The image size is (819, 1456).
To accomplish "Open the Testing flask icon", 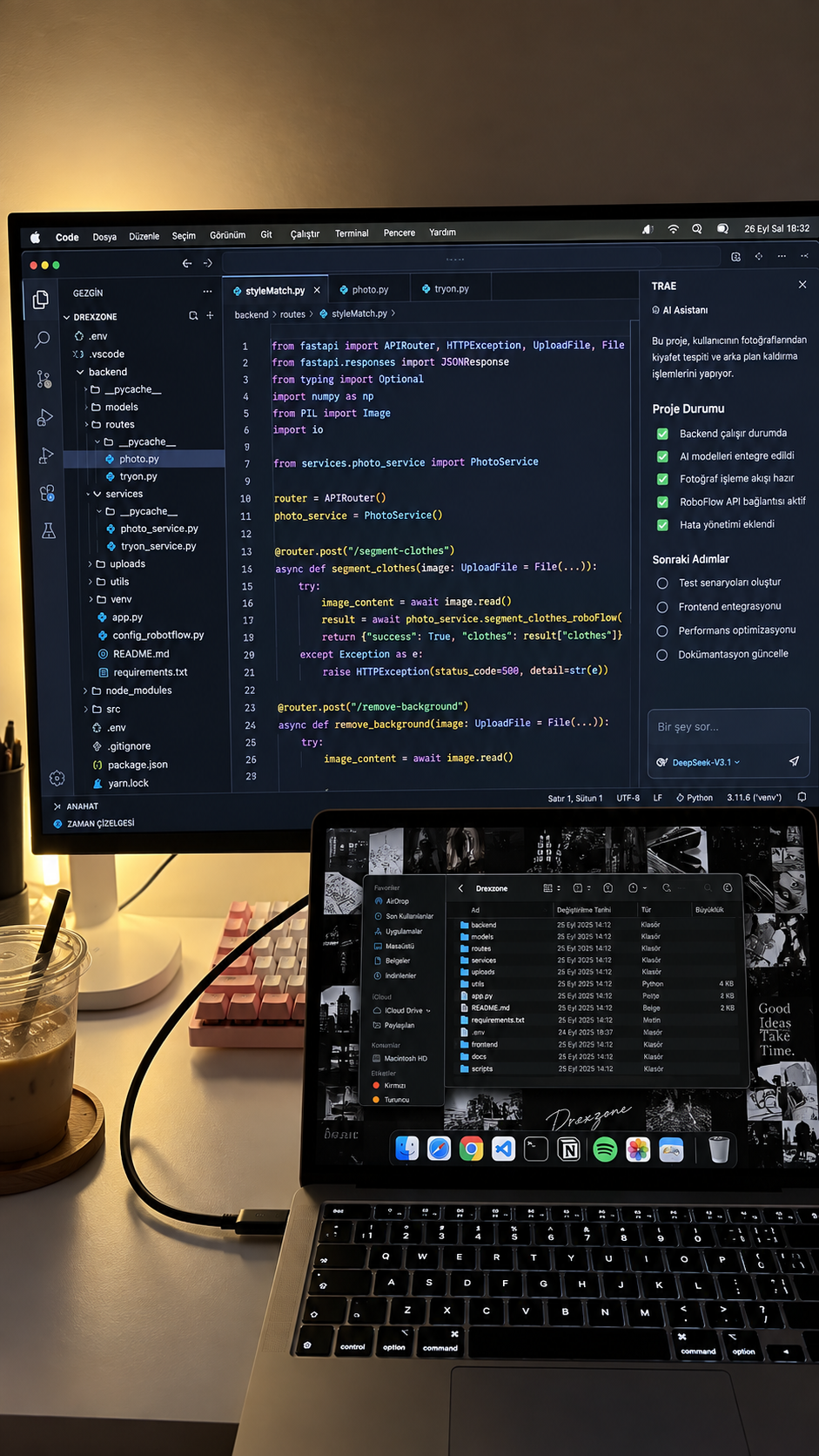I will [49, 531].
